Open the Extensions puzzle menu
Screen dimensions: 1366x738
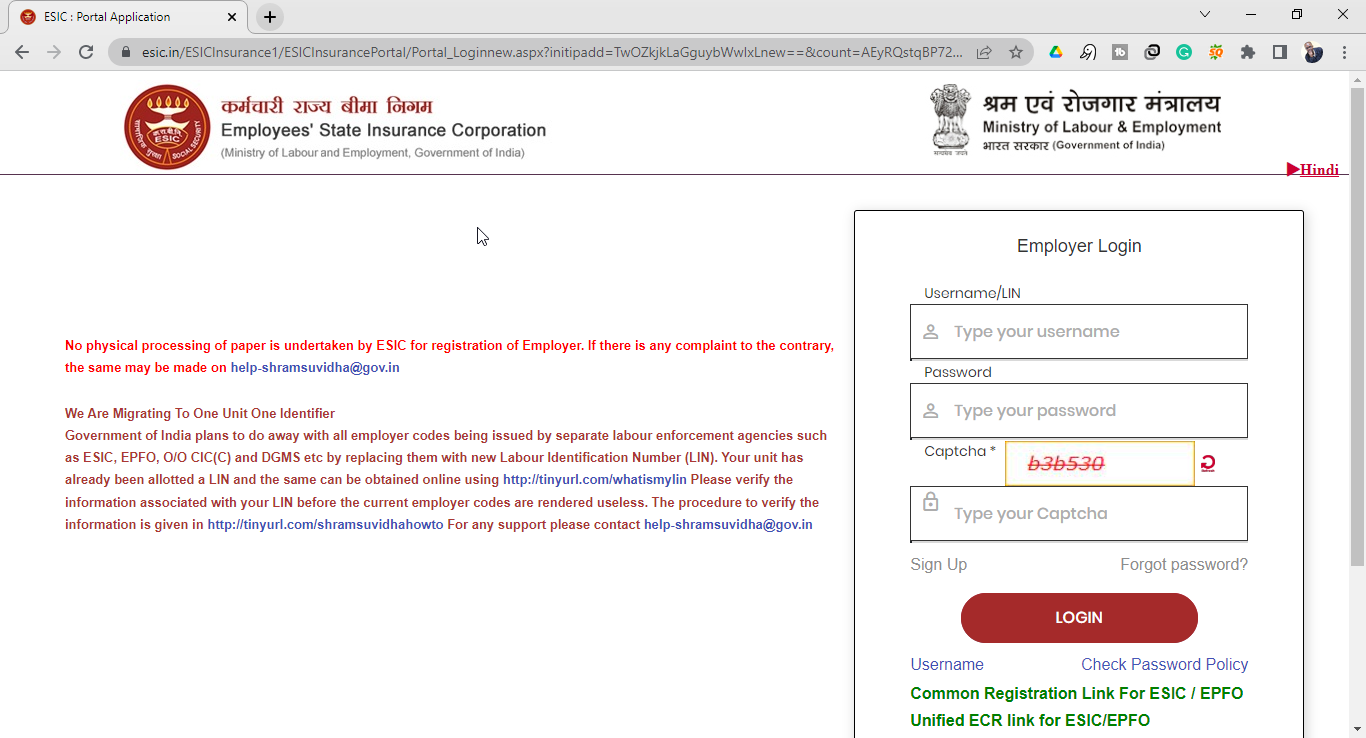(x=1248, y=52)
